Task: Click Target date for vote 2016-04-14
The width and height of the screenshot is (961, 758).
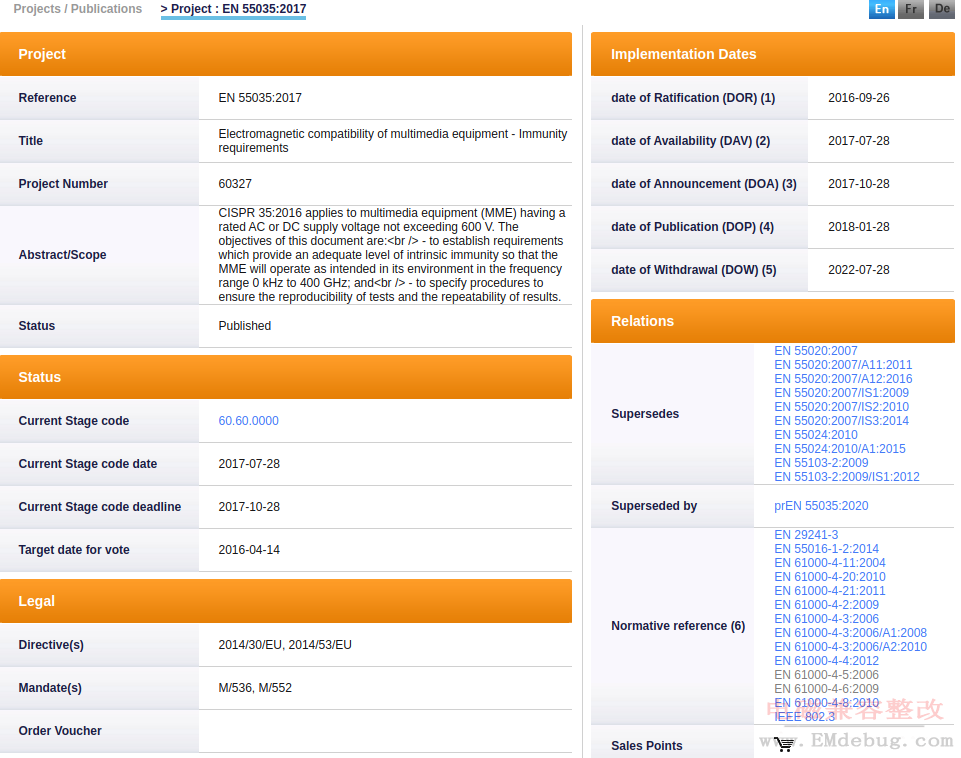Action: tap(249, 550)
